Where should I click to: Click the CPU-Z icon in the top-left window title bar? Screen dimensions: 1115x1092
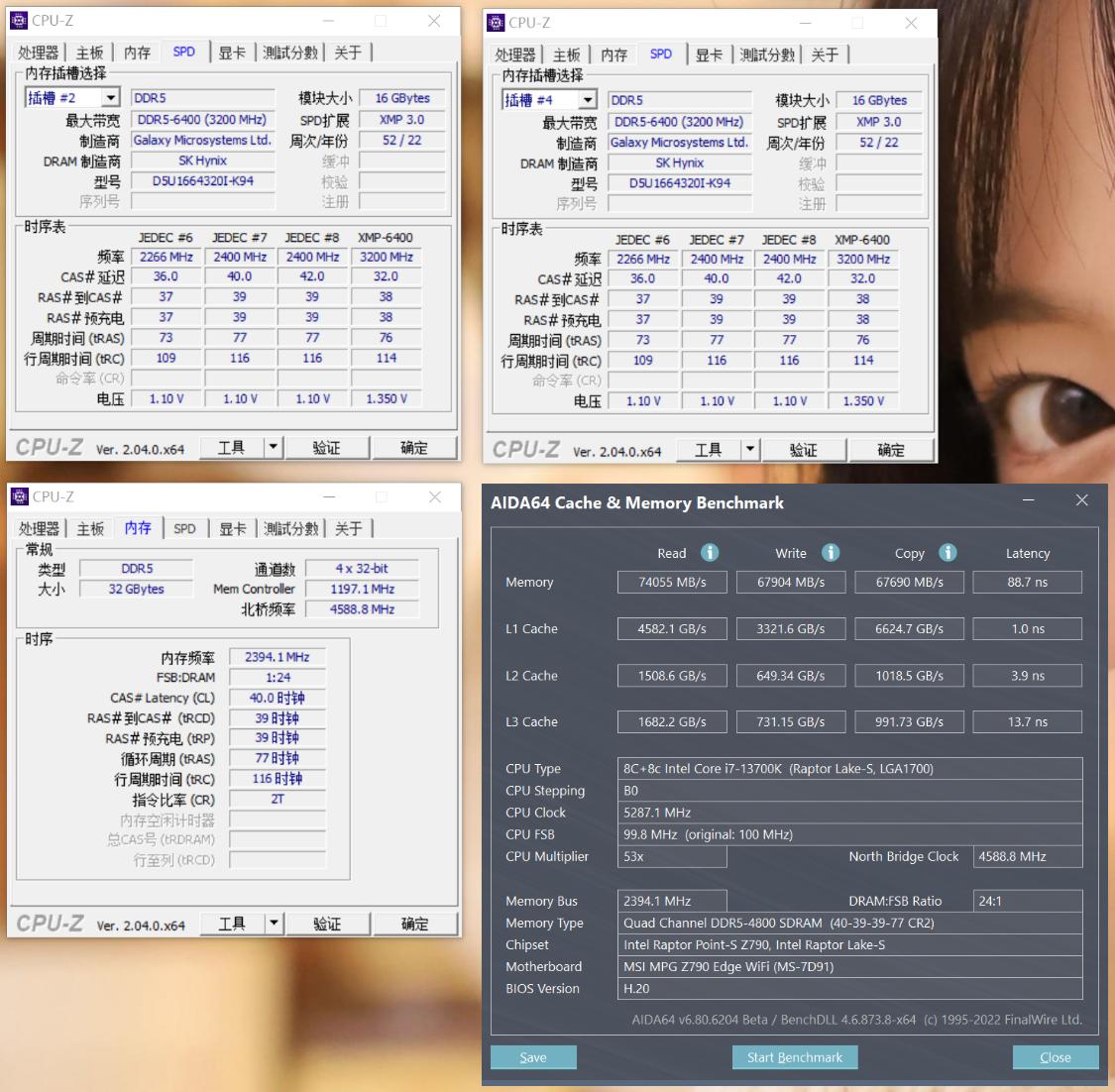(x=21, y=20)
